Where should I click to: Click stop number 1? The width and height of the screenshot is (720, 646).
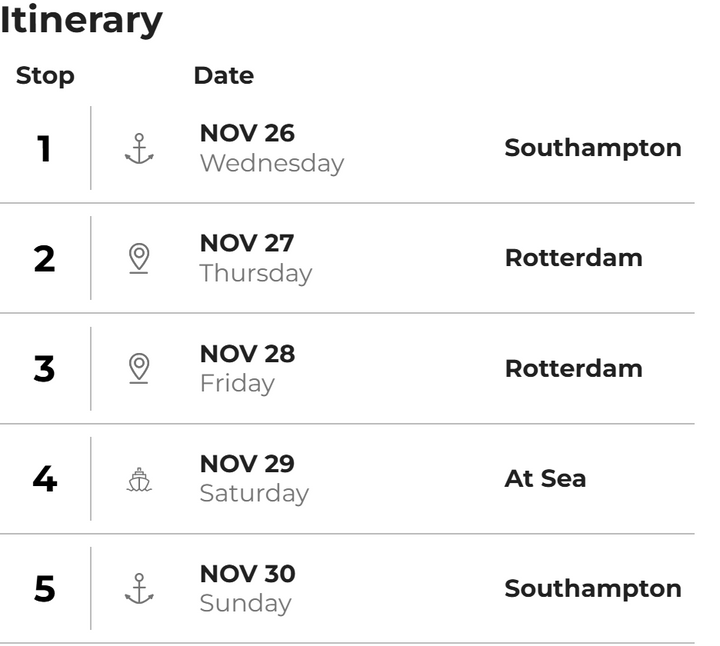pos(44,149)
